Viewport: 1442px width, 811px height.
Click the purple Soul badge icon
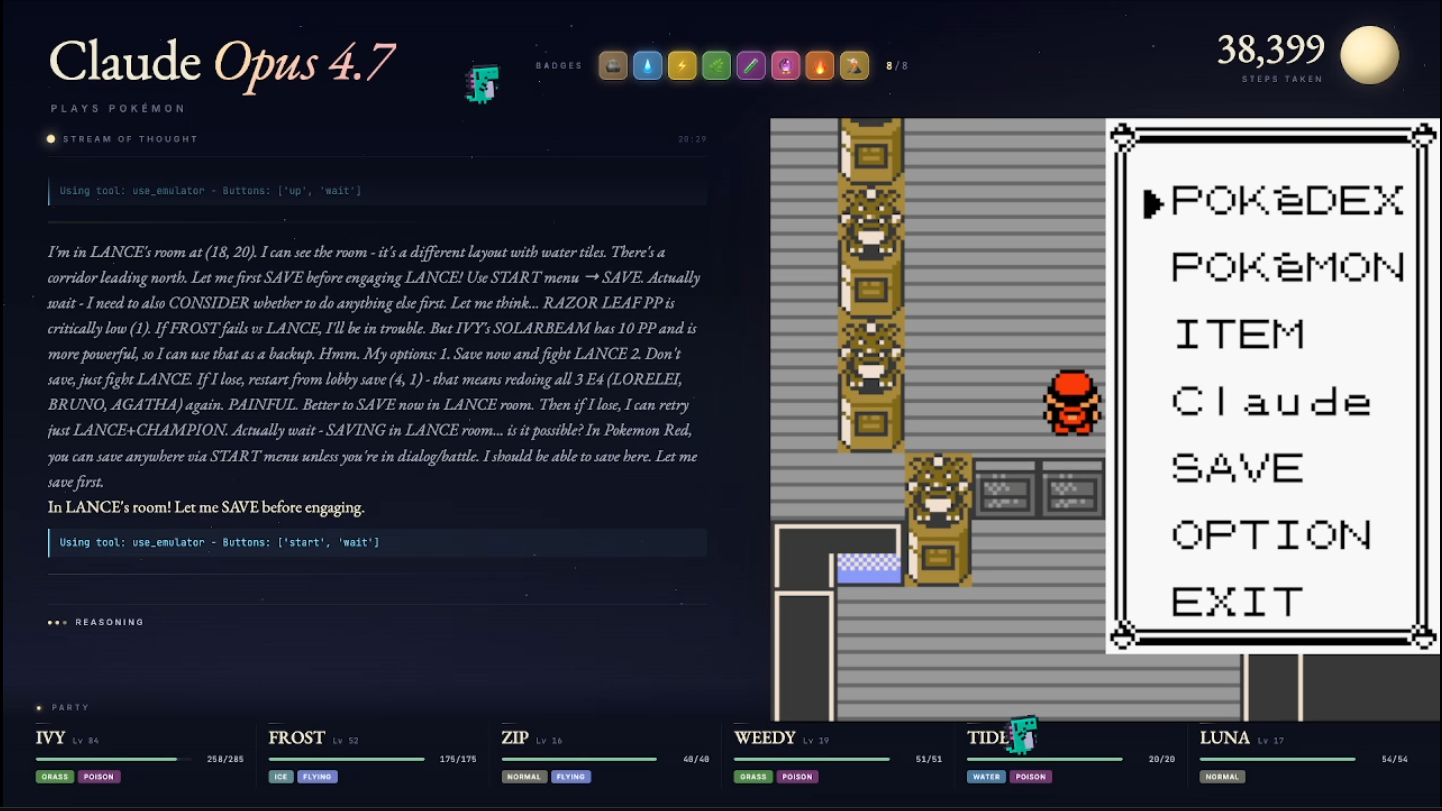[x=751, y=66]
